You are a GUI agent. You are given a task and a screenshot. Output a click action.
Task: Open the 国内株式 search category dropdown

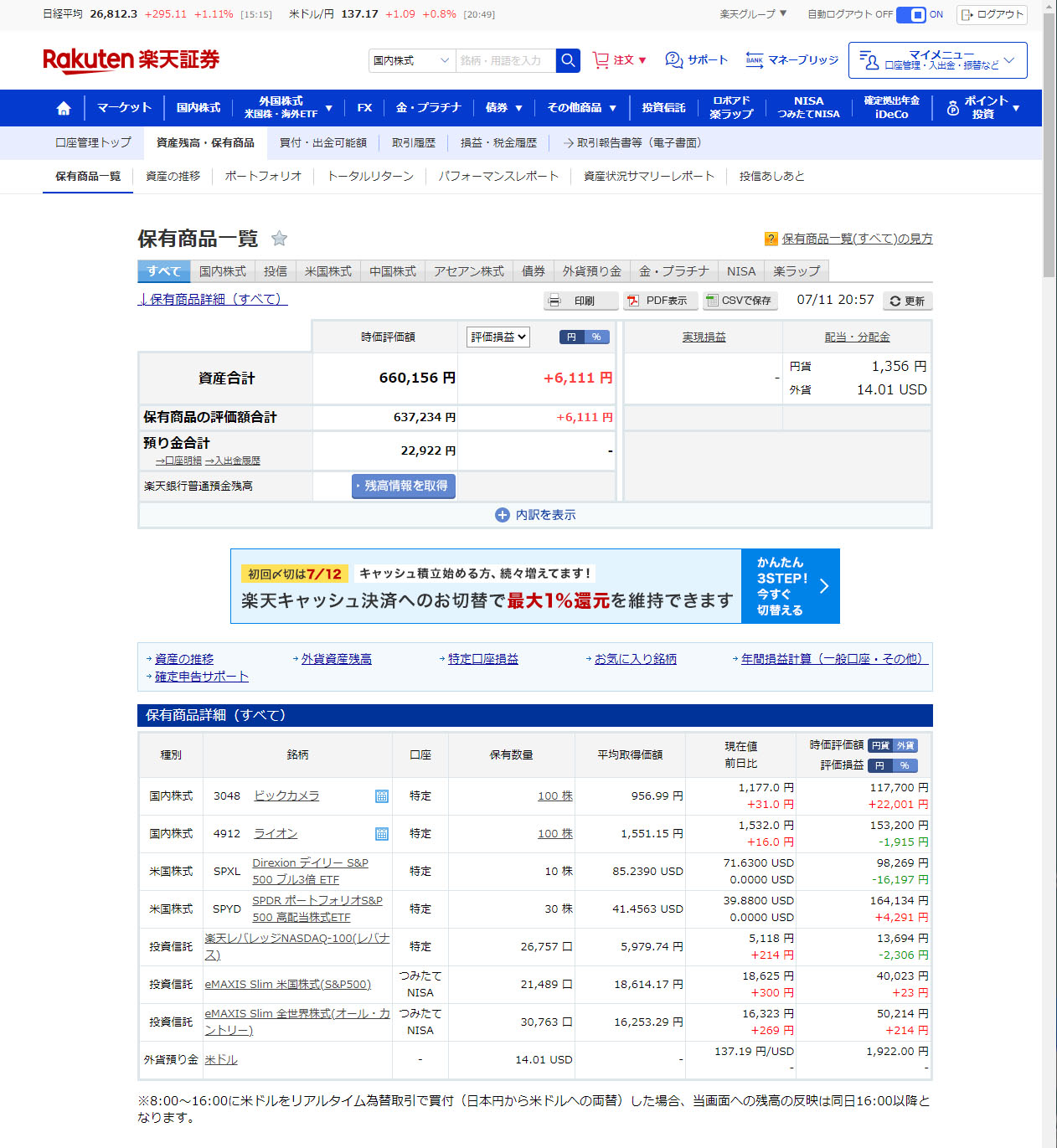coord(411,60)
